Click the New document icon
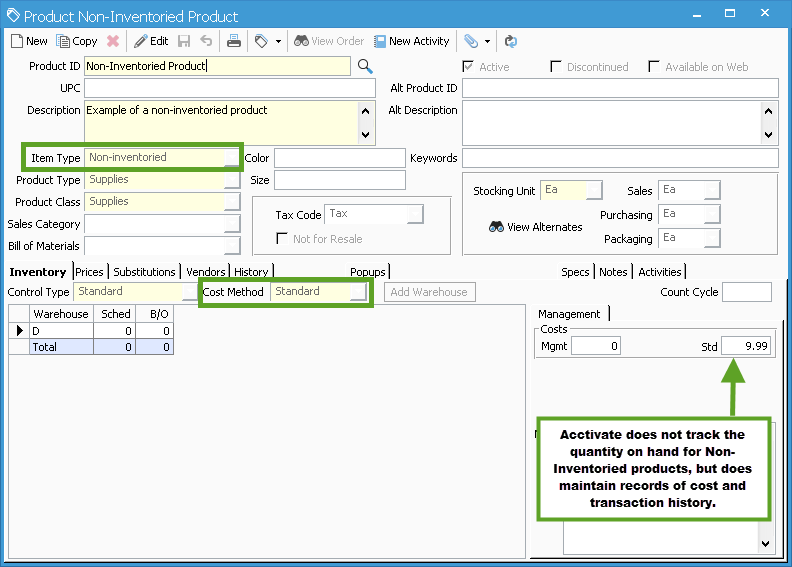 [17, 41]
